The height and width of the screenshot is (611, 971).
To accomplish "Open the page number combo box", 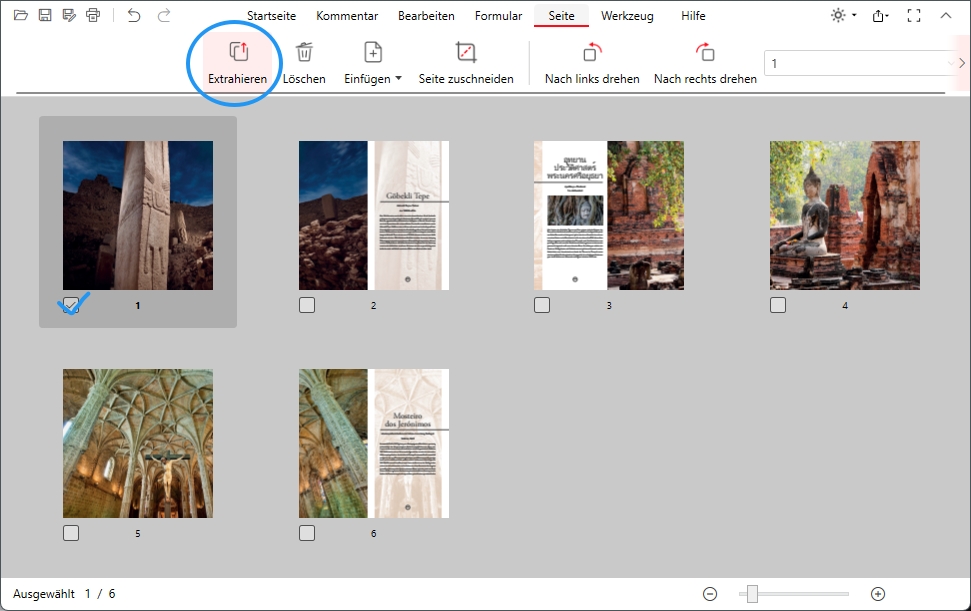I will (x=949, y=63).
